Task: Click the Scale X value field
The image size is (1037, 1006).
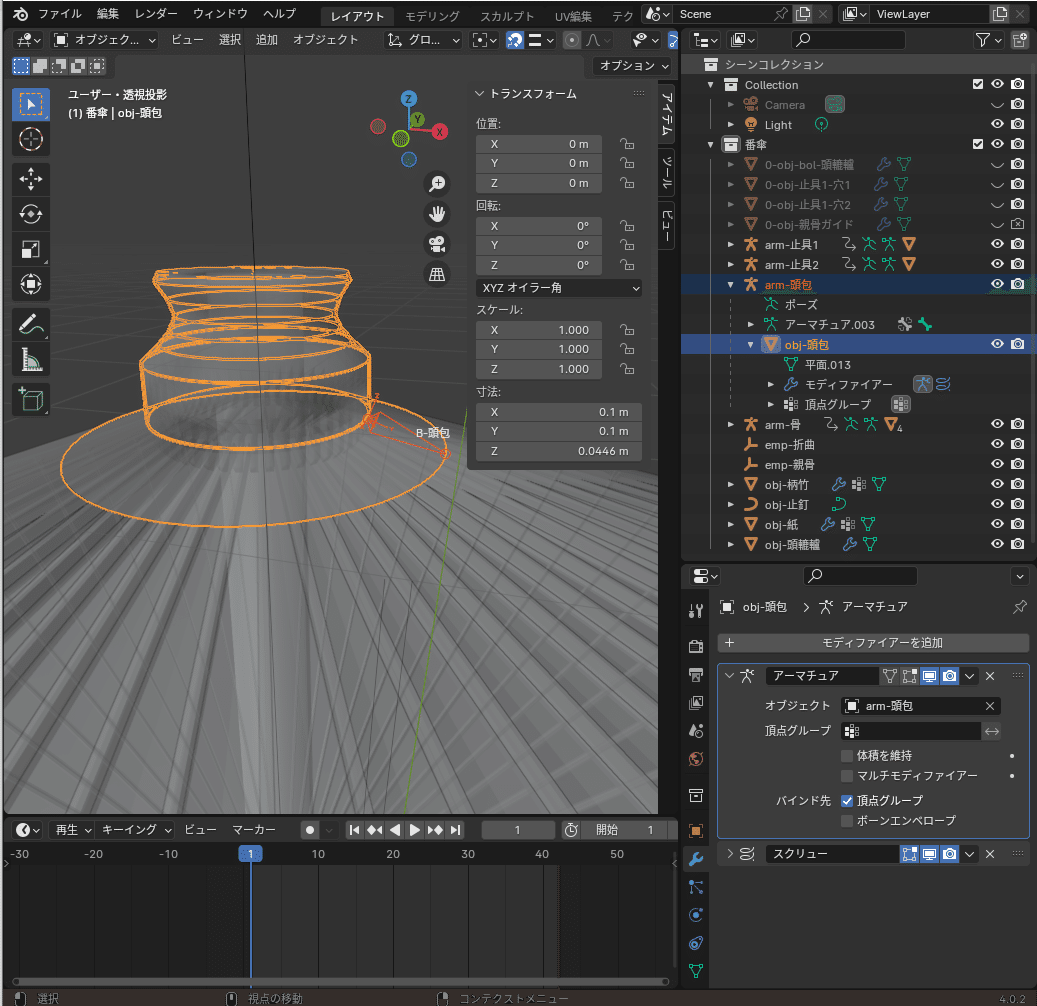Action: point(539,330)
